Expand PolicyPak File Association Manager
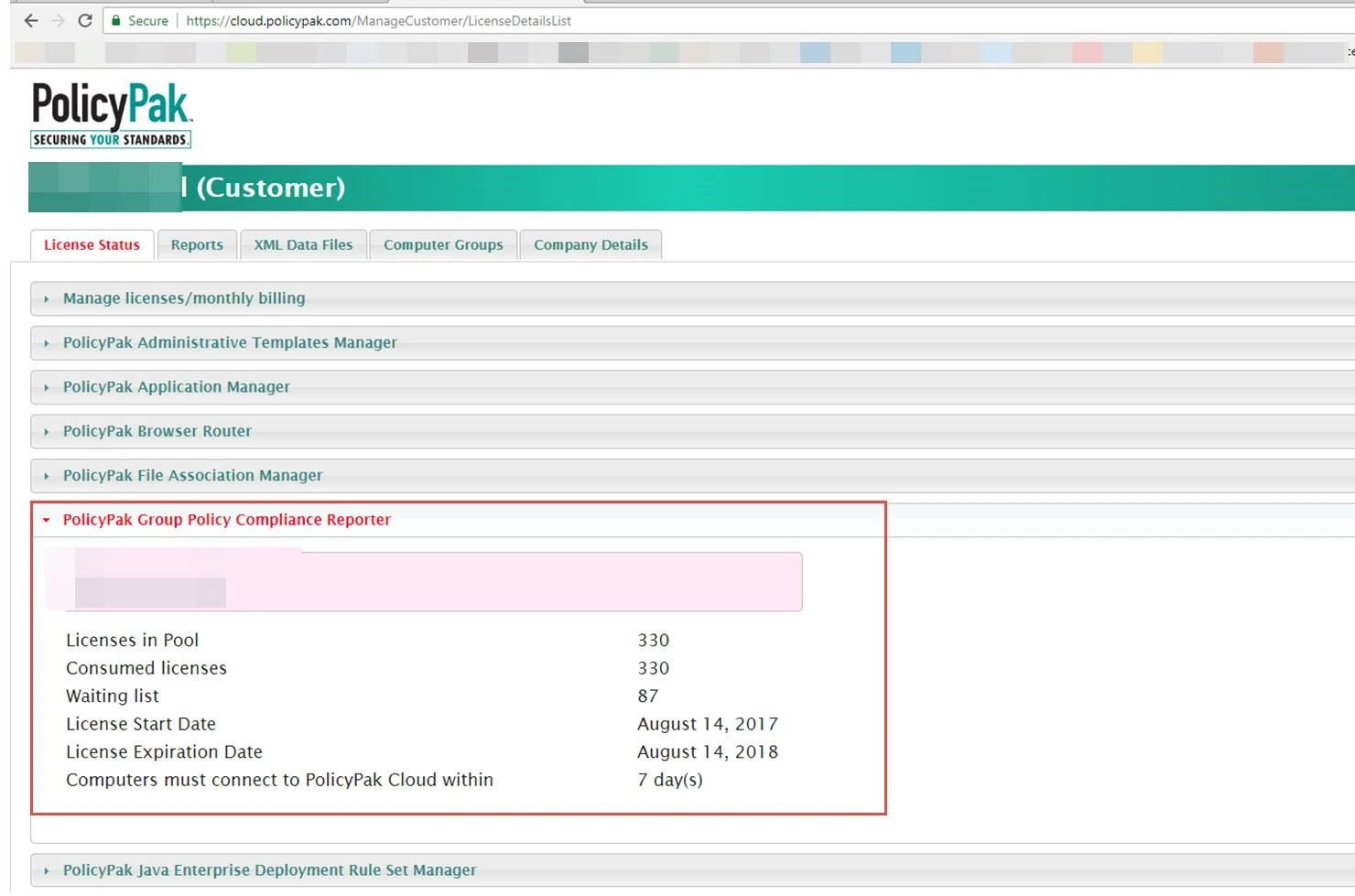1355x896 pixels. (x=193, y=476)
